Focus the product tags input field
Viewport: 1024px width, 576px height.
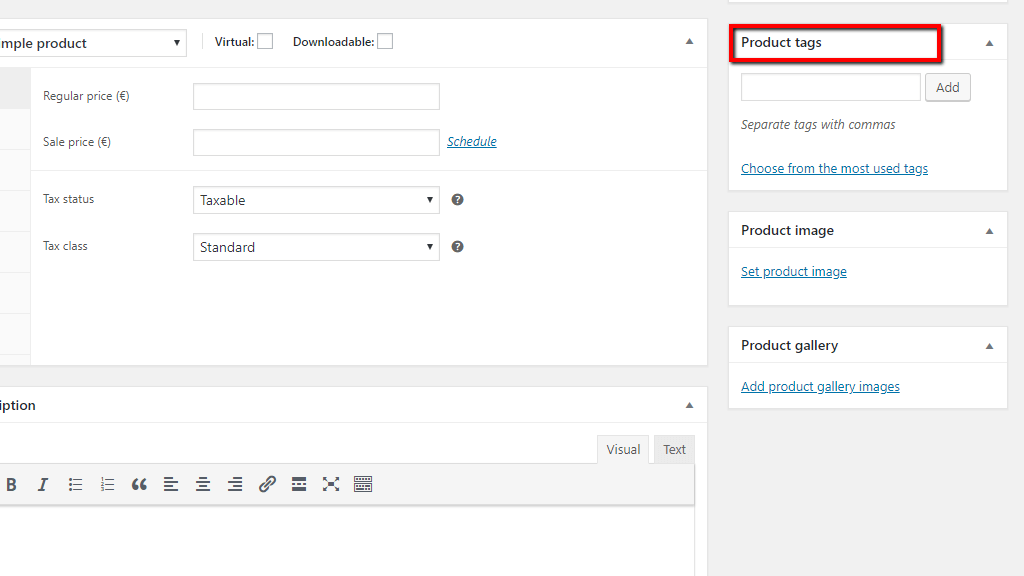[831, 88]
